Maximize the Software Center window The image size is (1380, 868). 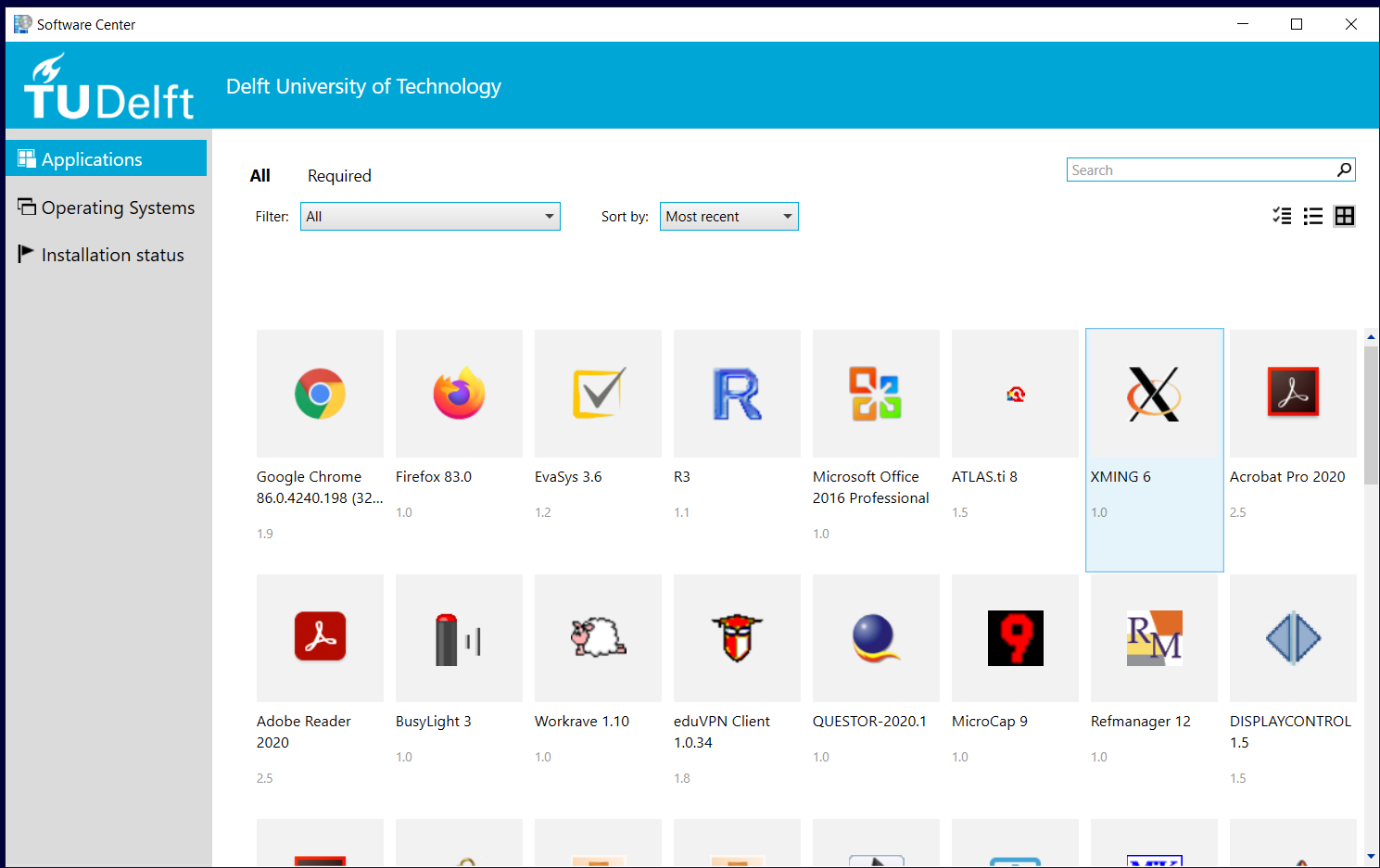click(x=1297, y=24)
